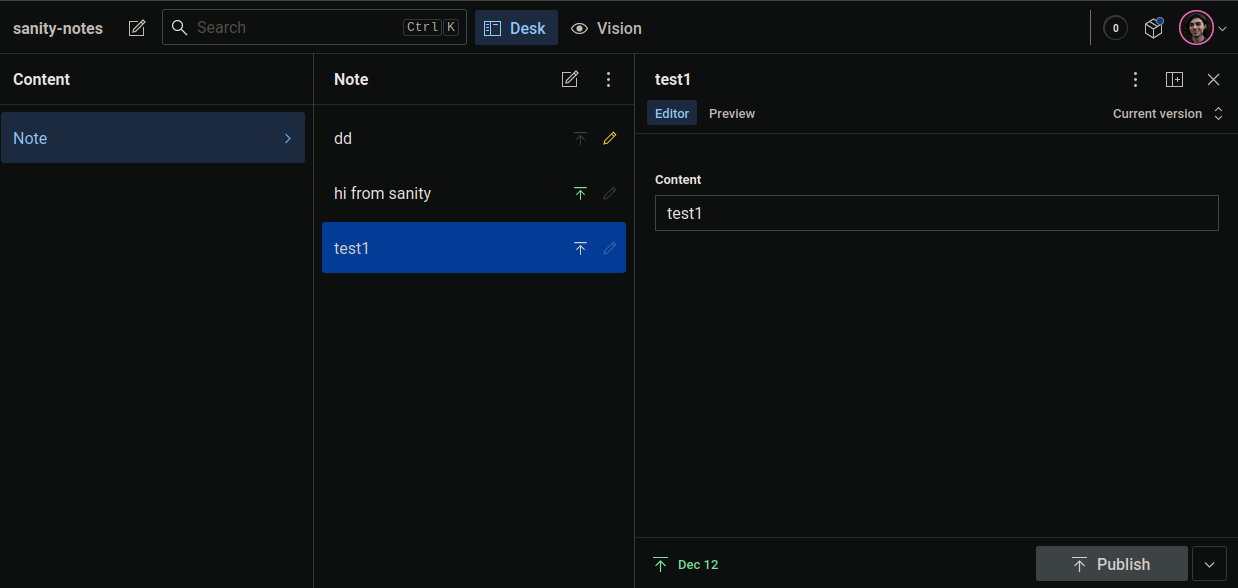
Task: Open the Note list pane options menu
Action: (x=609, y=79)
